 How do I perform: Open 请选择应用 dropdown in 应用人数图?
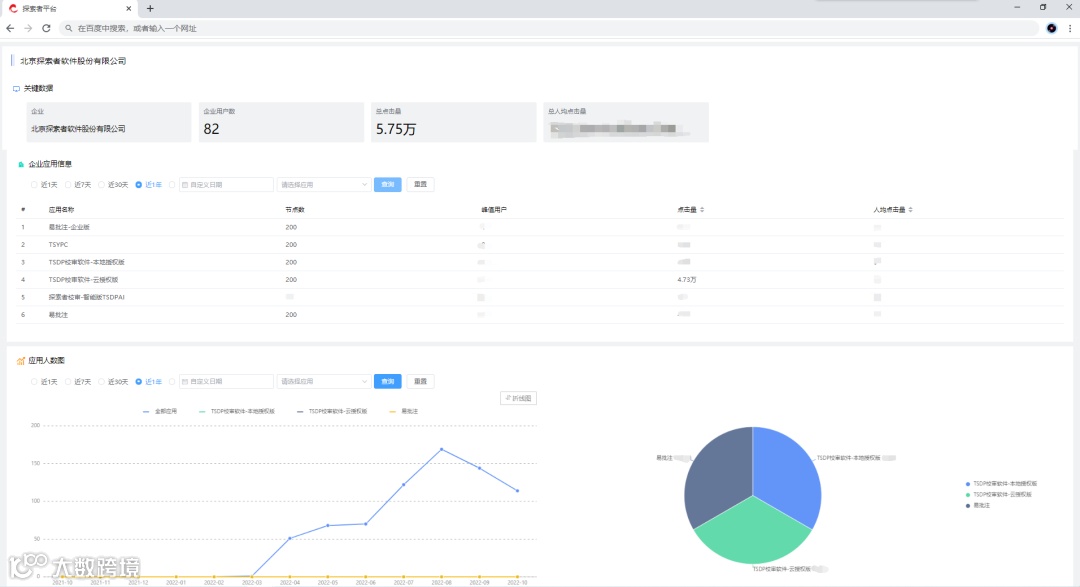[x=324, y=382]
